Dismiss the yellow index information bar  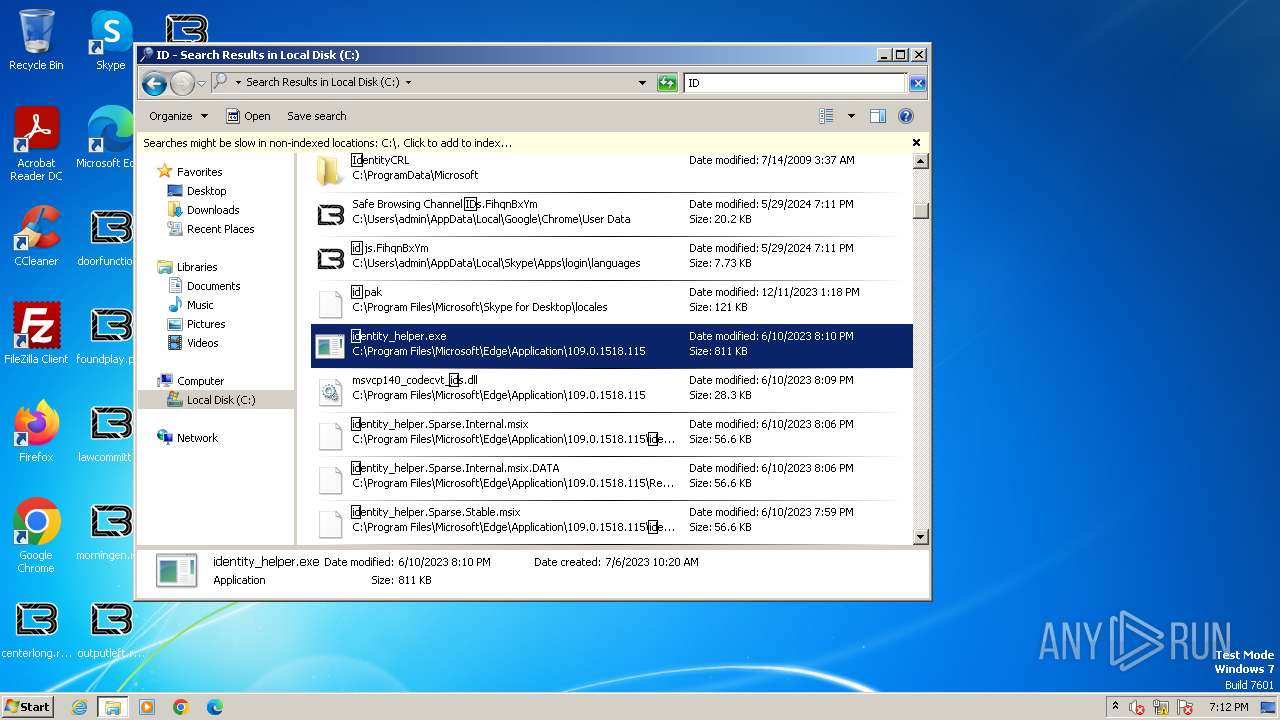916,143
